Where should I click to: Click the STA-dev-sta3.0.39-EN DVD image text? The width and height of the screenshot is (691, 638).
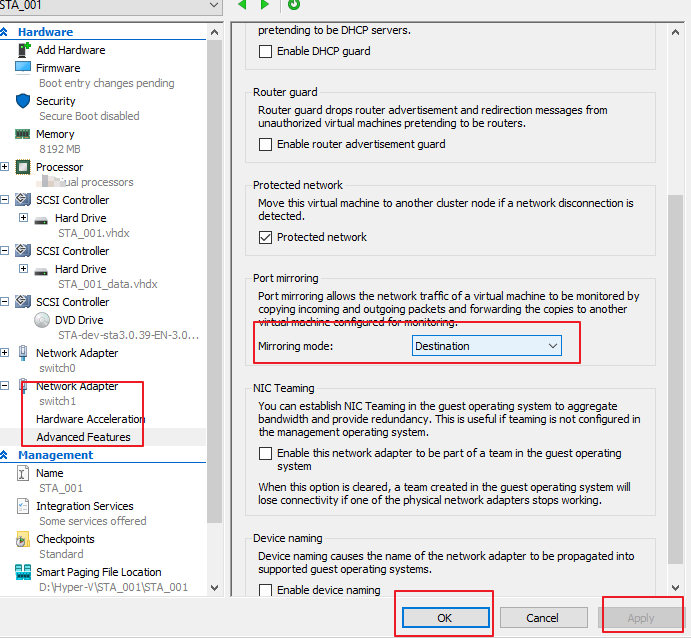(129, 335)
